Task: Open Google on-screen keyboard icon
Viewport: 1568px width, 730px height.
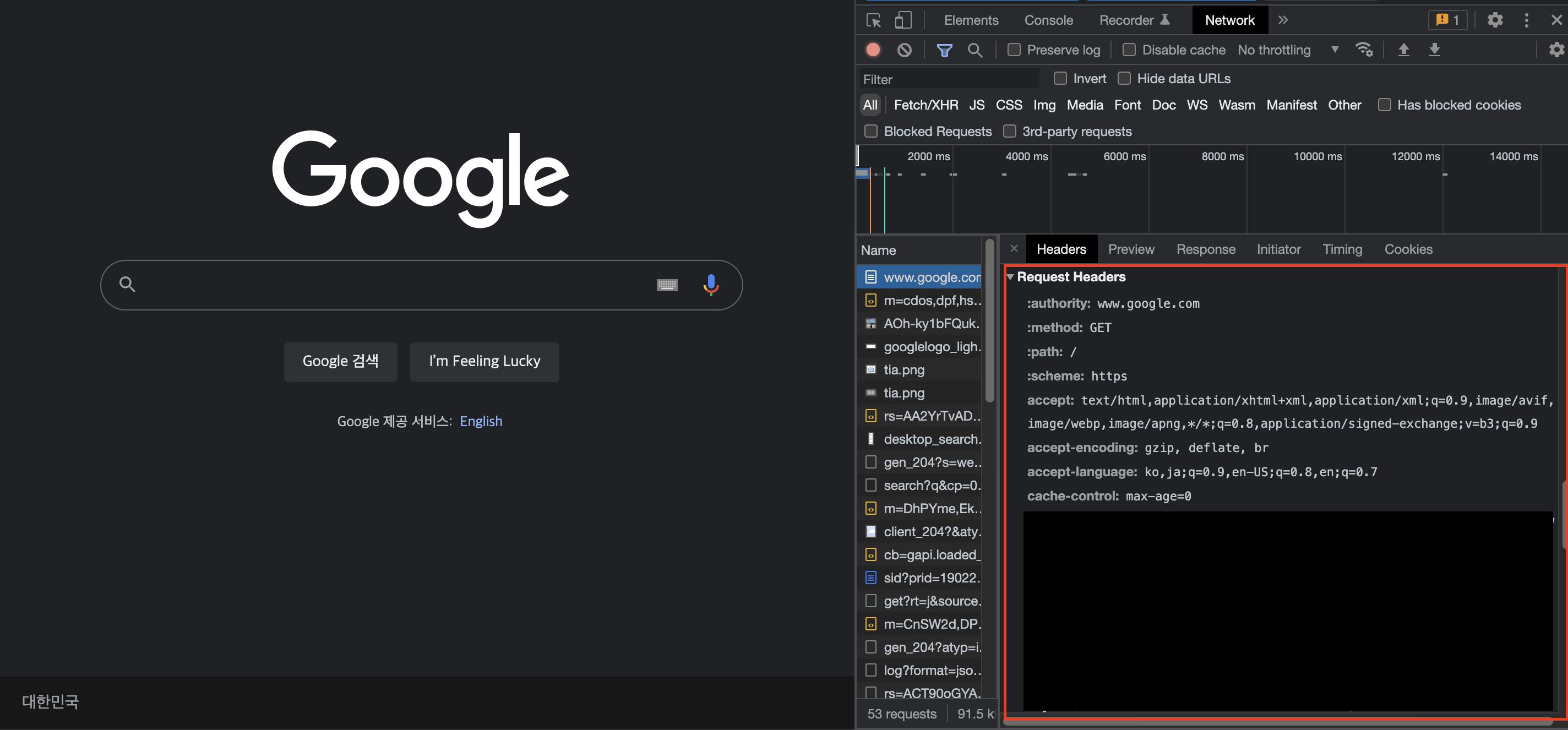Action: 667,284
